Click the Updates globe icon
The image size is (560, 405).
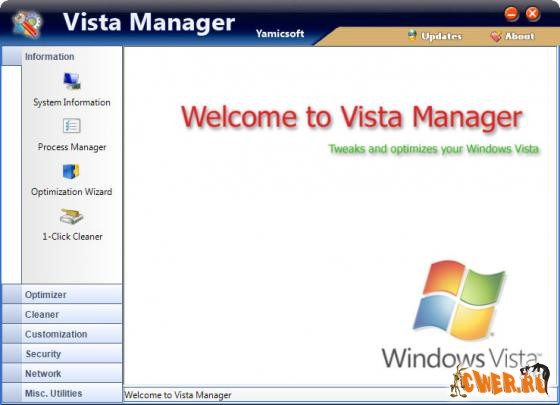tap(412, 35)
